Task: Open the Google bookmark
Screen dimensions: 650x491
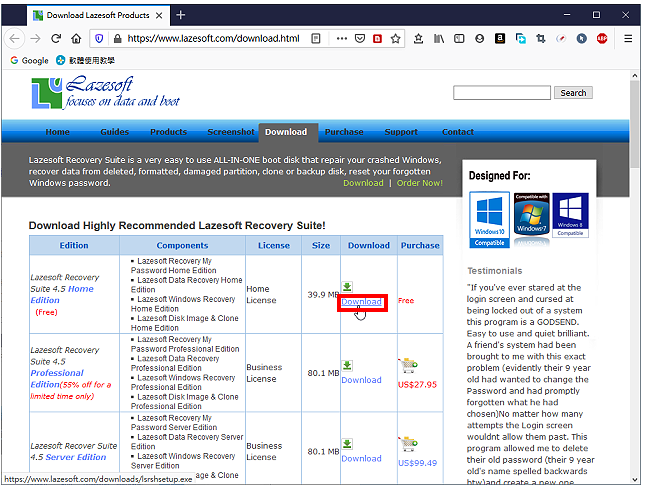Action: pyautogui.click(x=29, y=61)
